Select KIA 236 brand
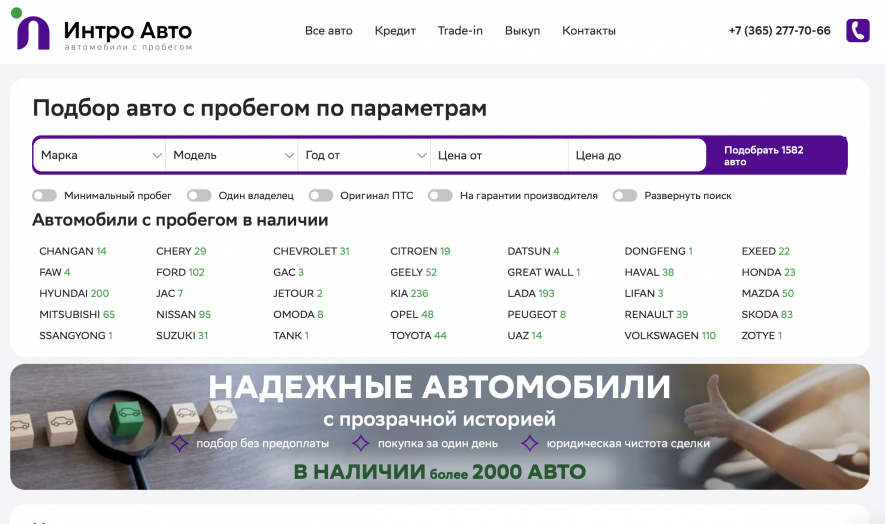 [x=409, y=294]
